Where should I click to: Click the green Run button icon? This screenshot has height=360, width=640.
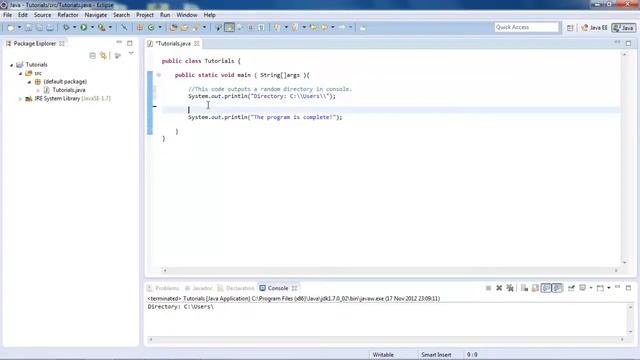tap(84, 27)
